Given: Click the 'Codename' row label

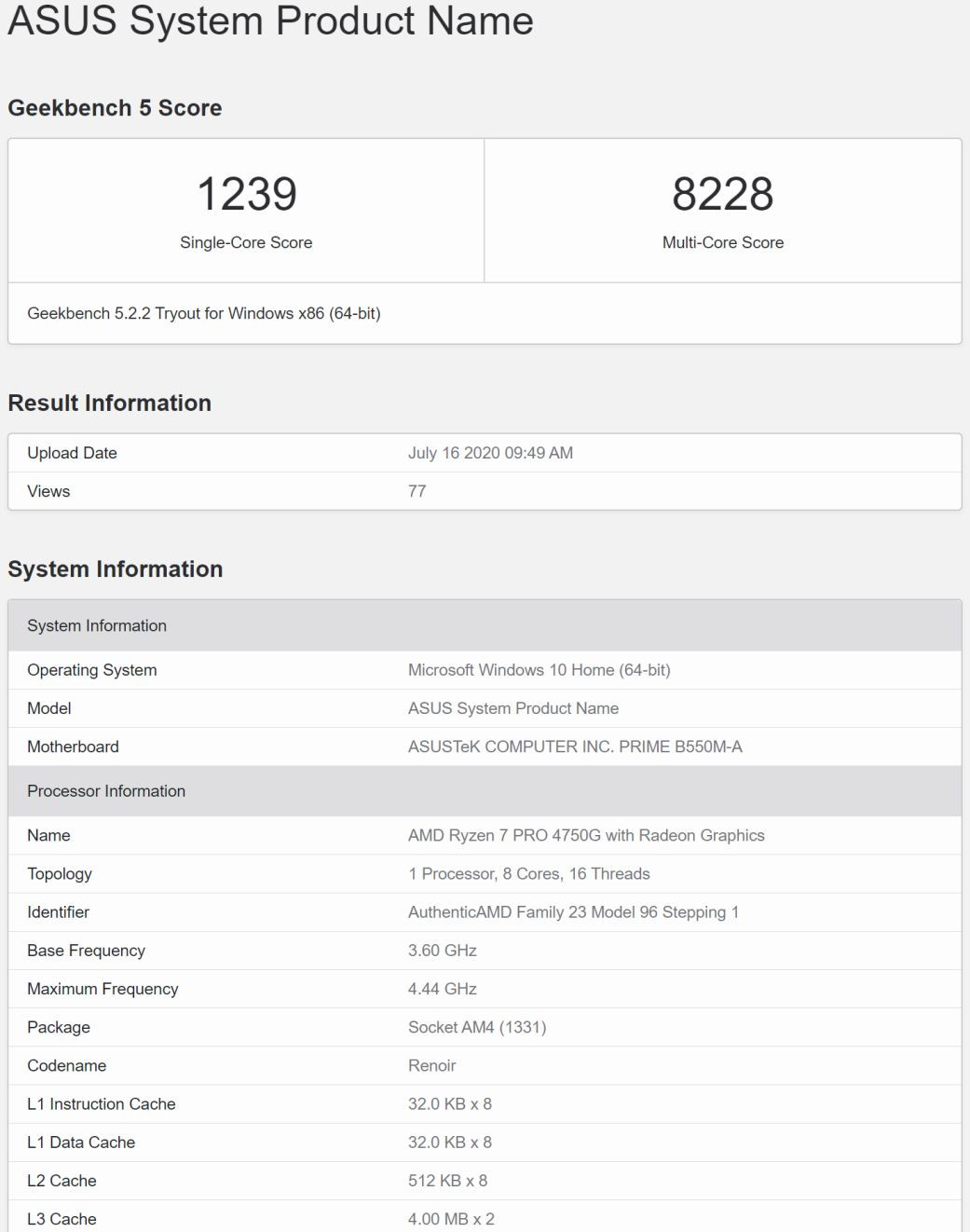Looking at the screenshot, I should click(x=67, y=1065).
